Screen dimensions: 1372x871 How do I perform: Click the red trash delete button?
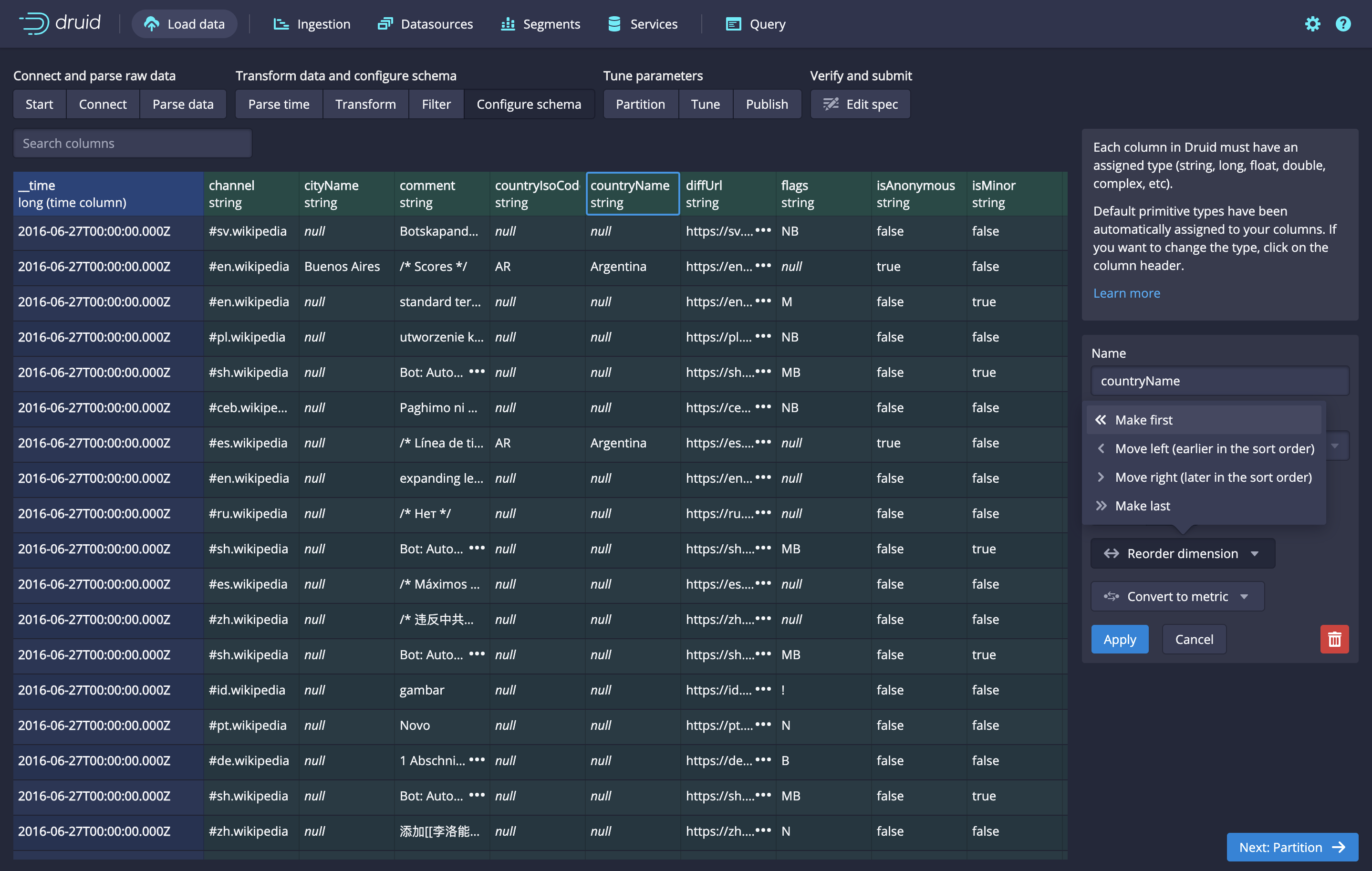1334,639
